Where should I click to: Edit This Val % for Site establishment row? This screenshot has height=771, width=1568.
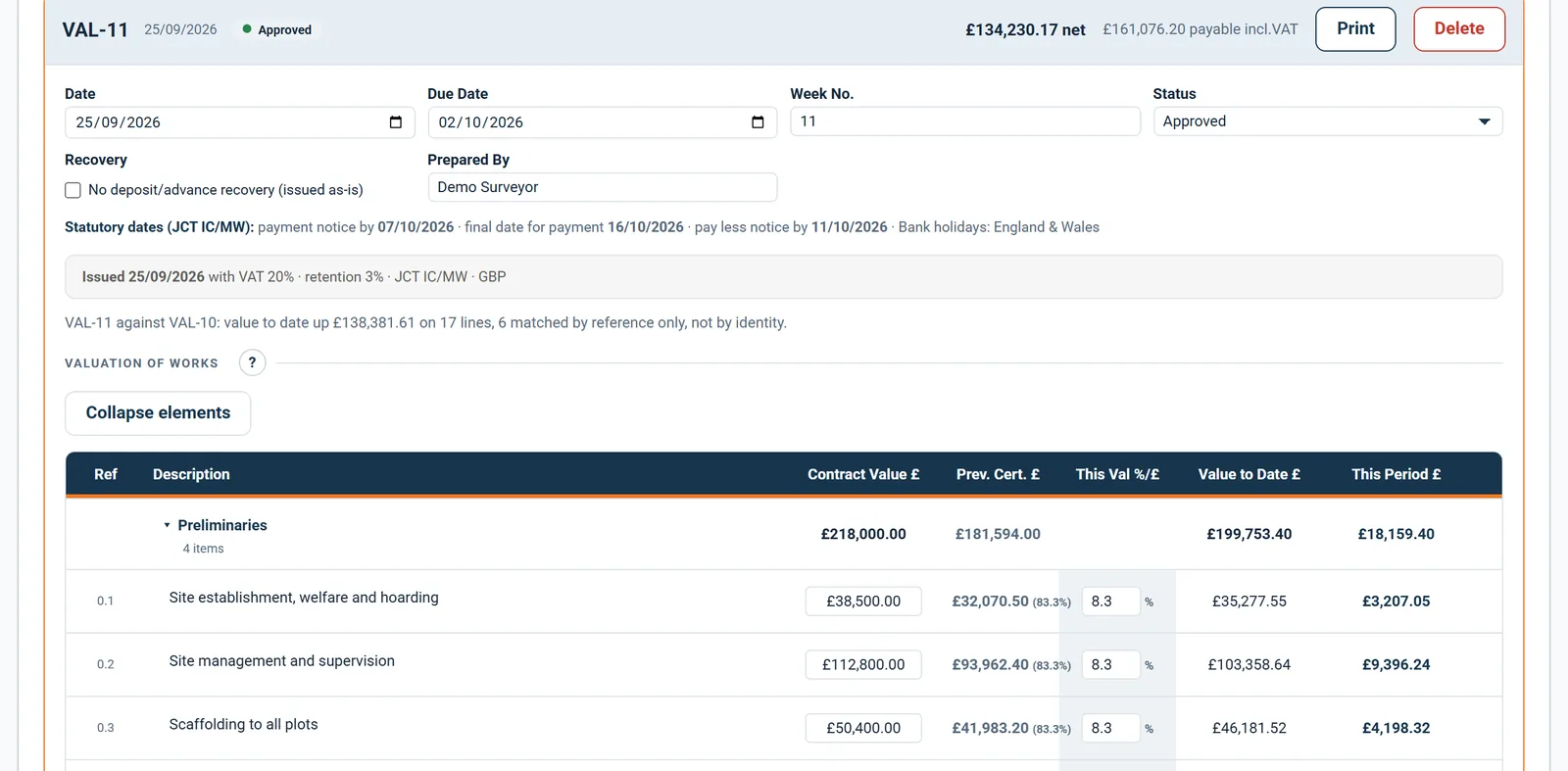click(x=1111, y=602)
